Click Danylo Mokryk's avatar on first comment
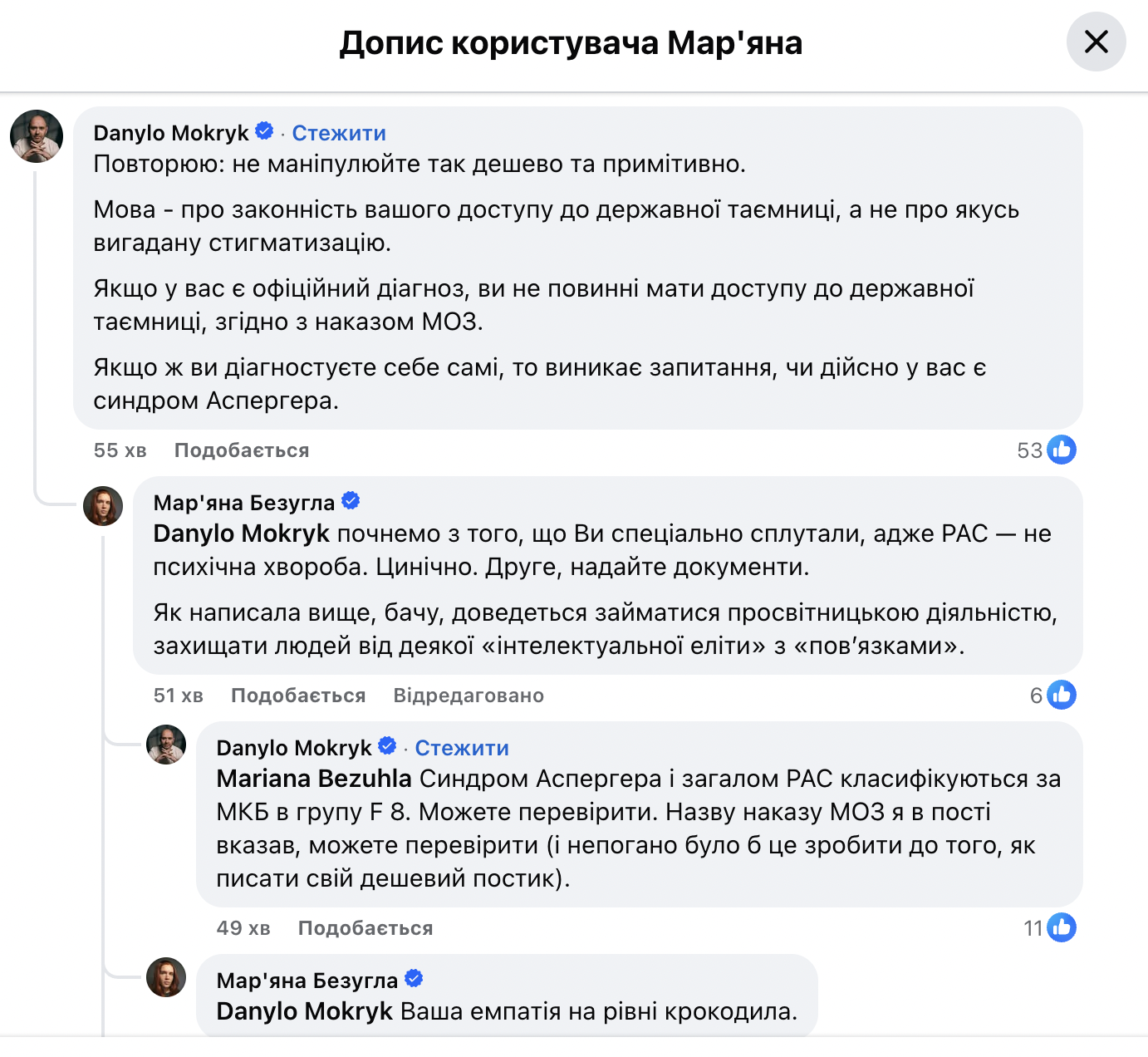The image size is (1148, 1057). coord(37,136)
